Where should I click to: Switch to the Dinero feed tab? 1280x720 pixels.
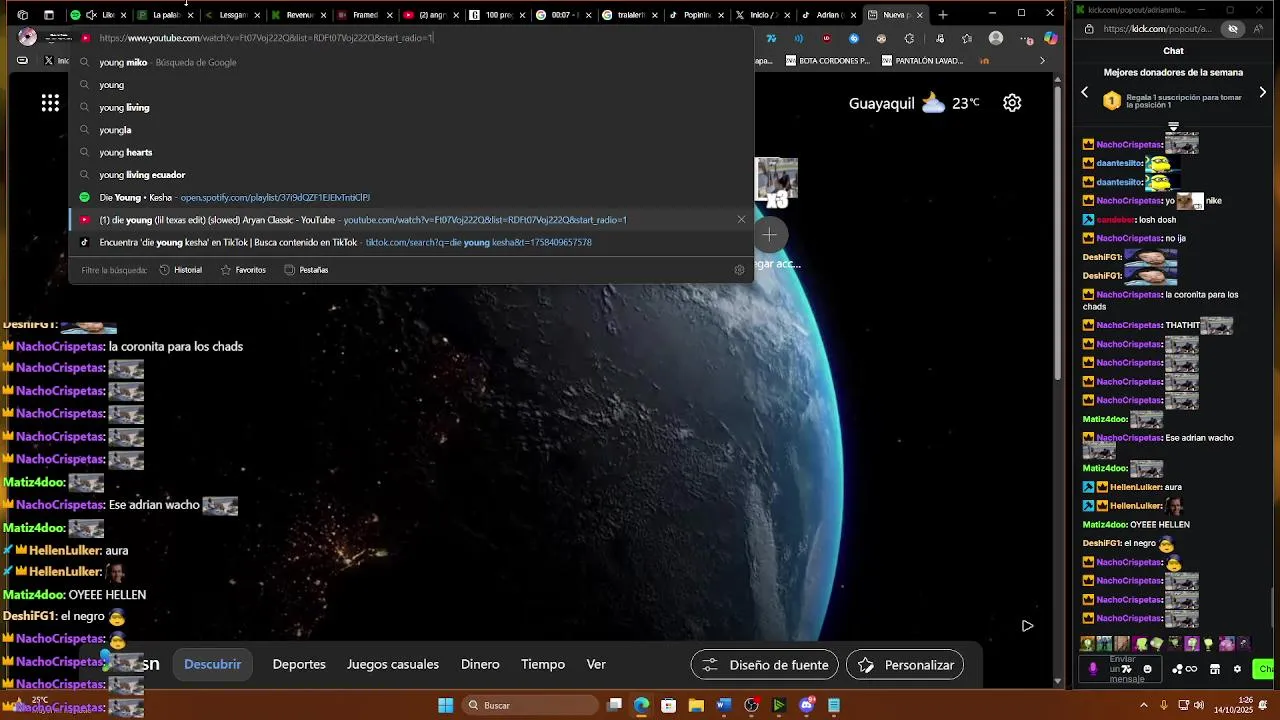tap(480, 664)
